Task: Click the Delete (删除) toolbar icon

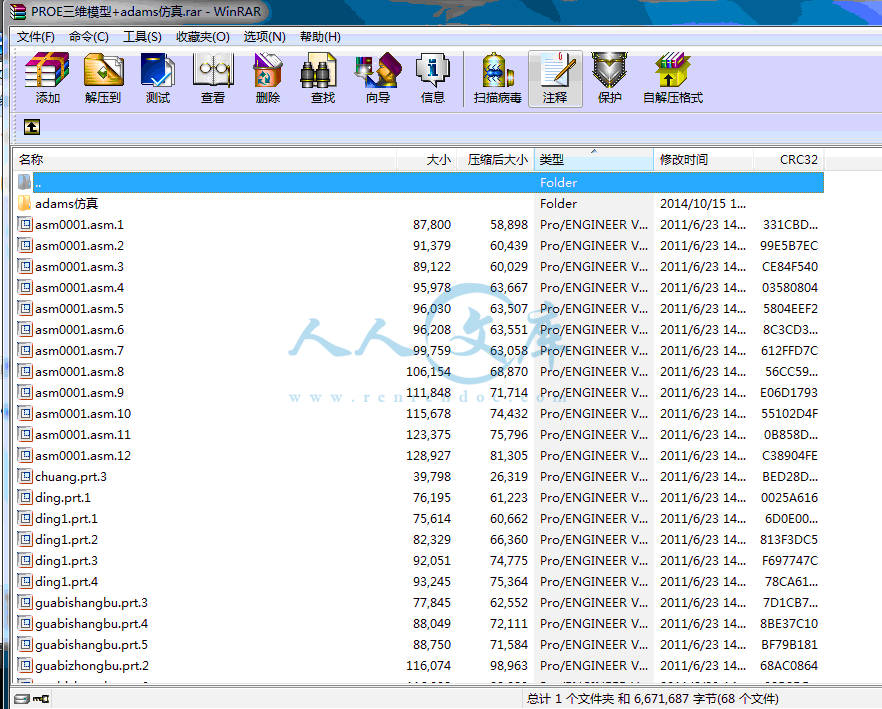Action: (x=268, y=78)
